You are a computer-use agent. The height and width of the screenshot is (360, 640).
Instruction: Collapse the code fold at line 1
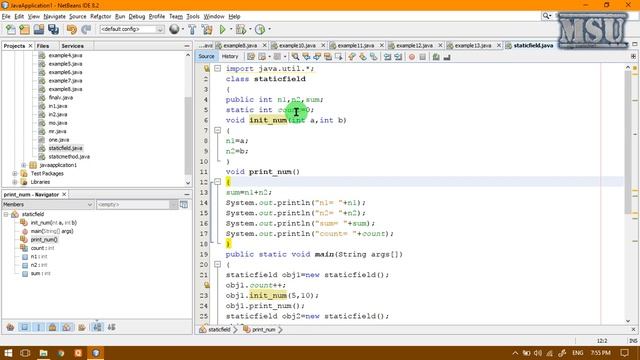[218, 69]
